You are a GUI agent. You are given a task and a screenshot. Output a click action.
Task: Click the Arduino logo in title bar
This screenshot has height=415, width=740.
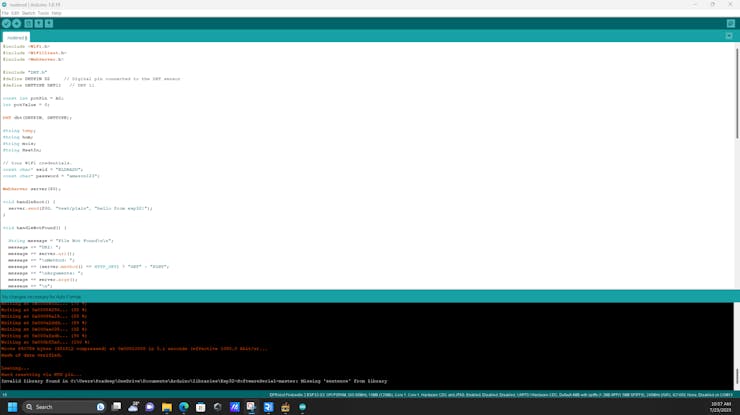[x=4, y=4]
